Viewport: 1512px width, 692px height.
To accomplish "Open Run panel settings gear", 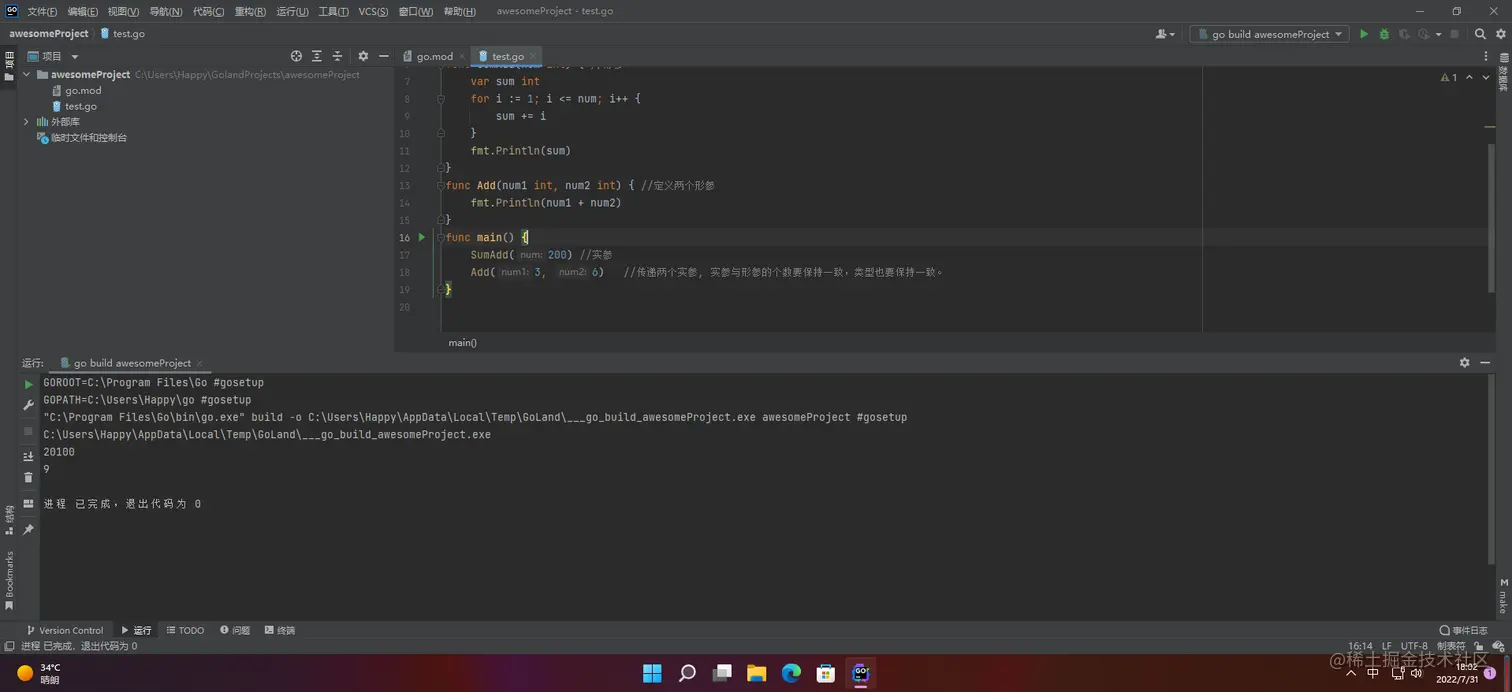I will 1464,363.
